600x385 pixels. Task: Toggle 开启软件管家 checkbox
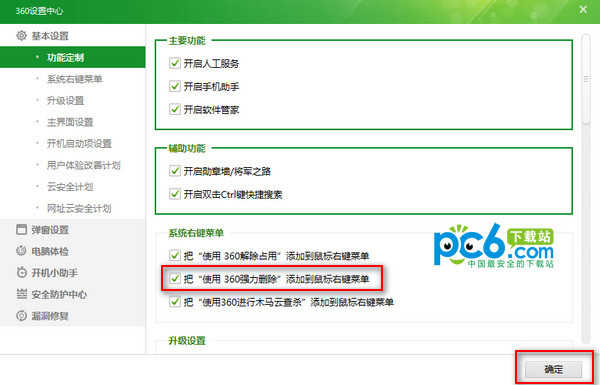175,109
